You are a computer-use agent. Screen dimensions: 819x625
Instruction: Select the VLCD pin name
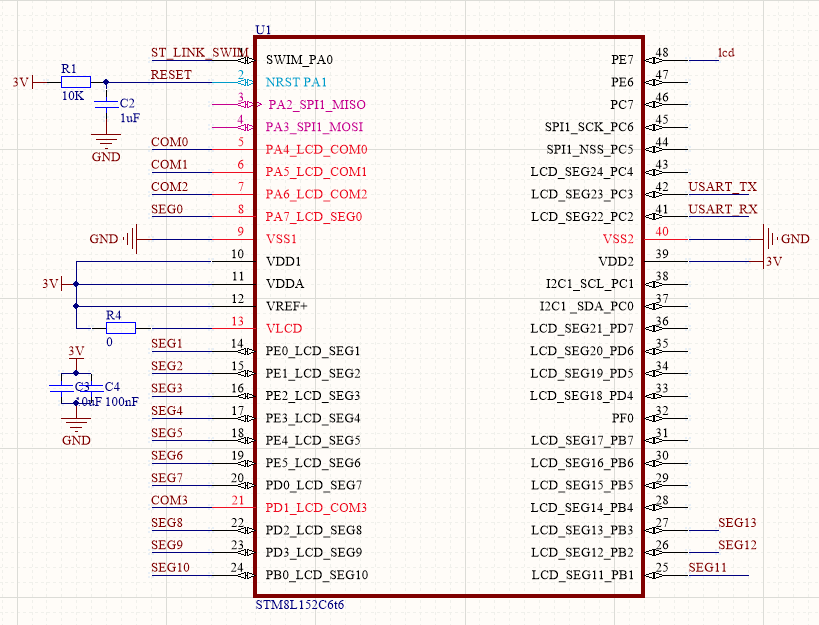pyautogui.click(x=284, y=329)
